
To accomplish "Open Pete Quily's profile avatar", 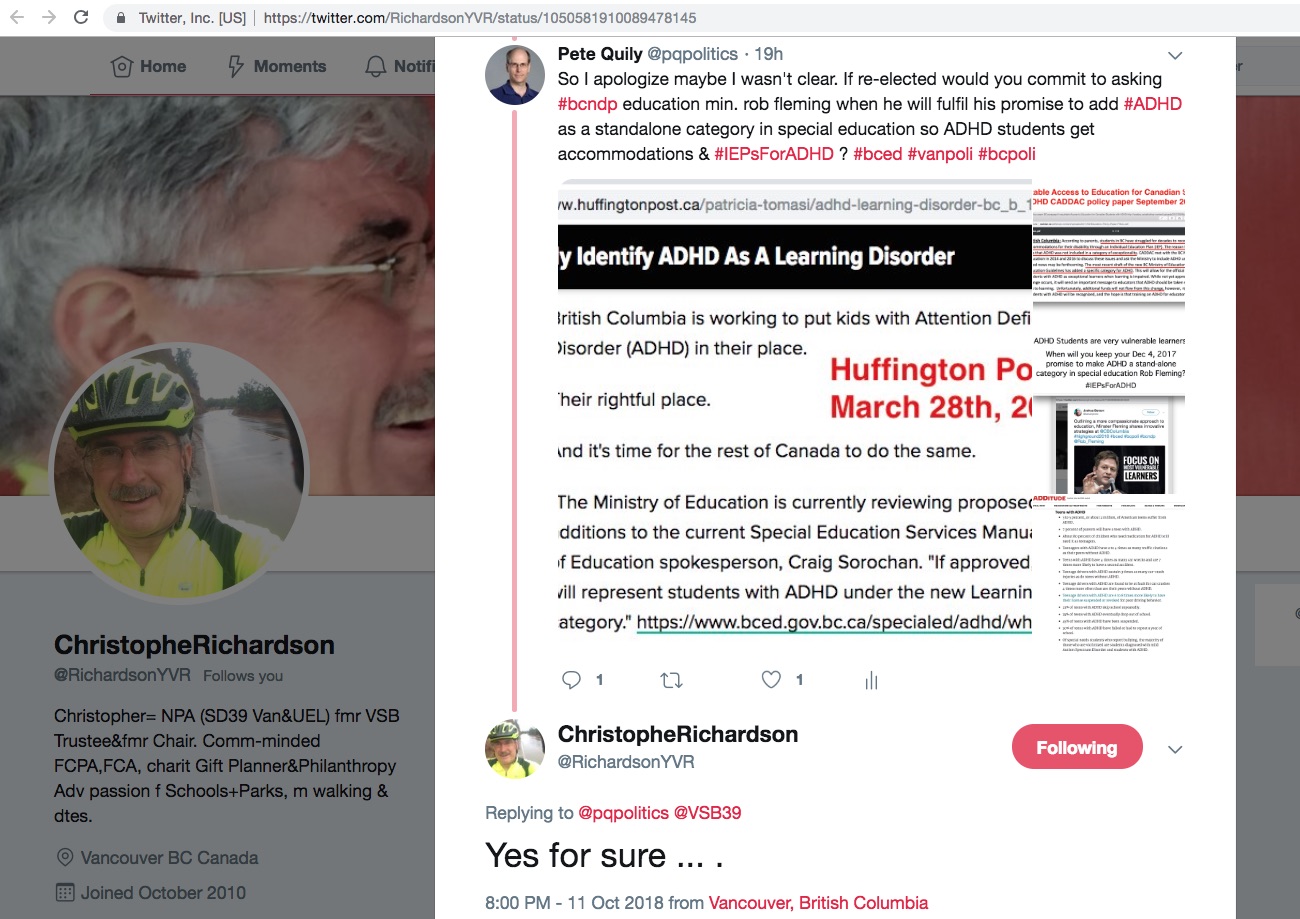I will (515, 75).
